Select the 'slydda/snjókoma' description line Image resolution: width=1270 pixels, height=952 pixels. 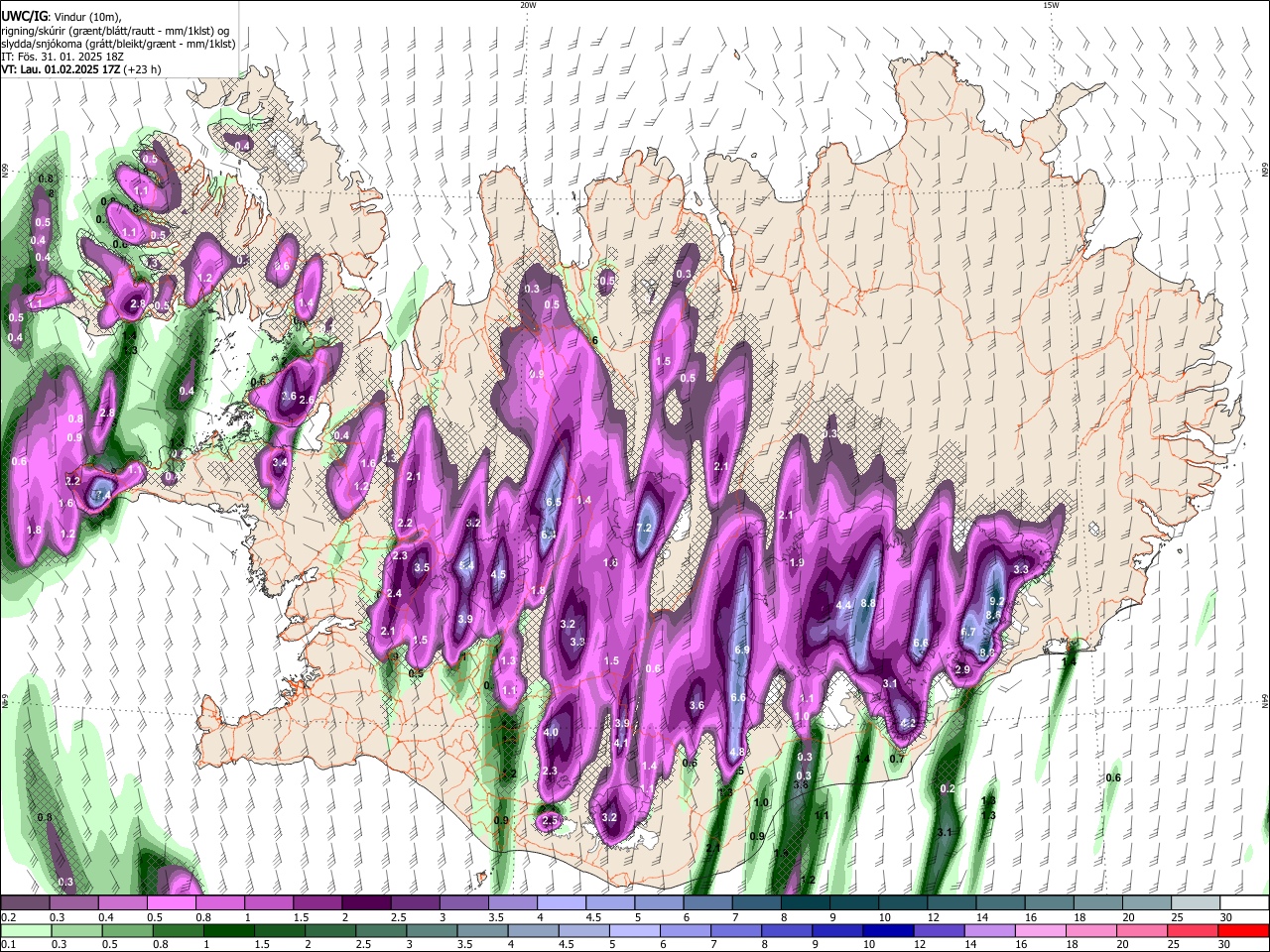tap(118, 44)
